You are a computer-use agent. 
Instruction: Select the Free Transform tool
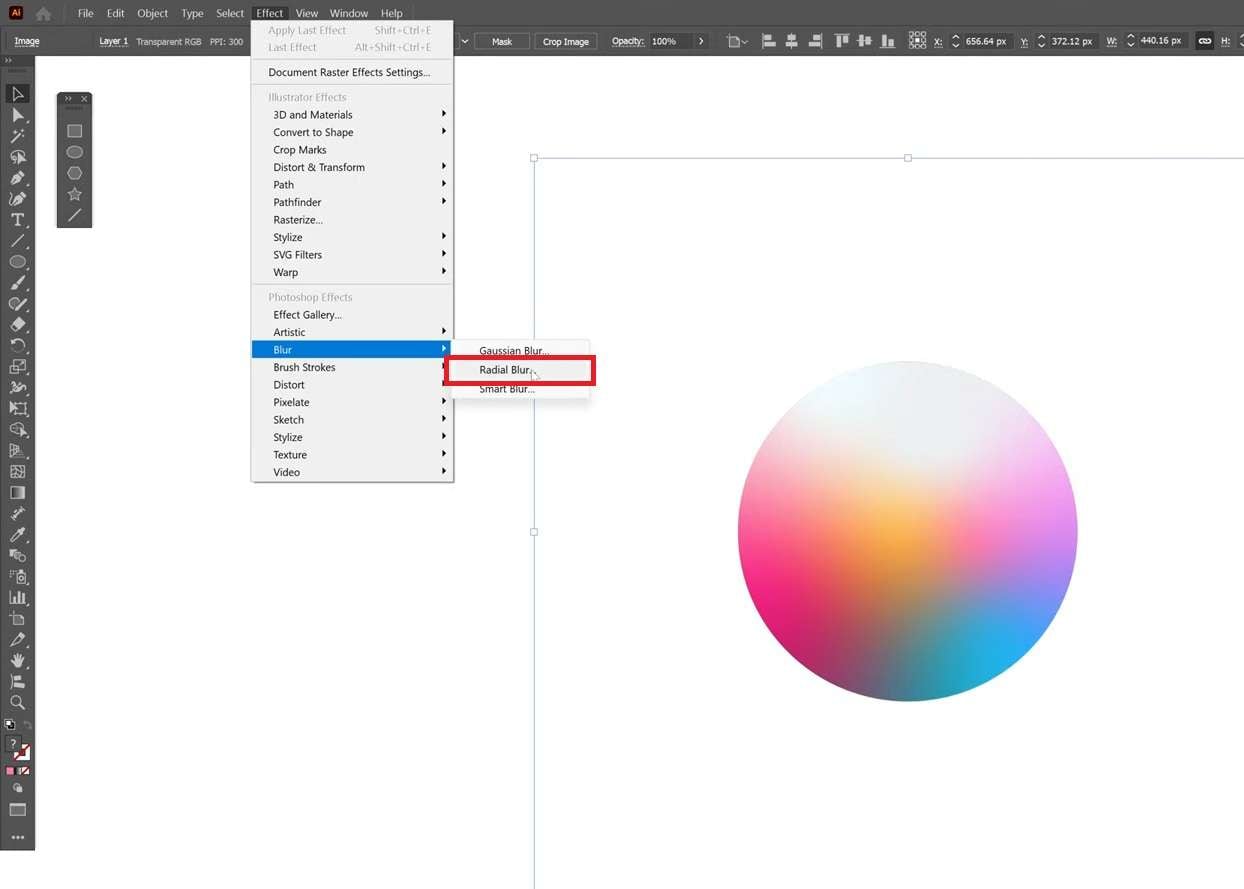[17, 409]
